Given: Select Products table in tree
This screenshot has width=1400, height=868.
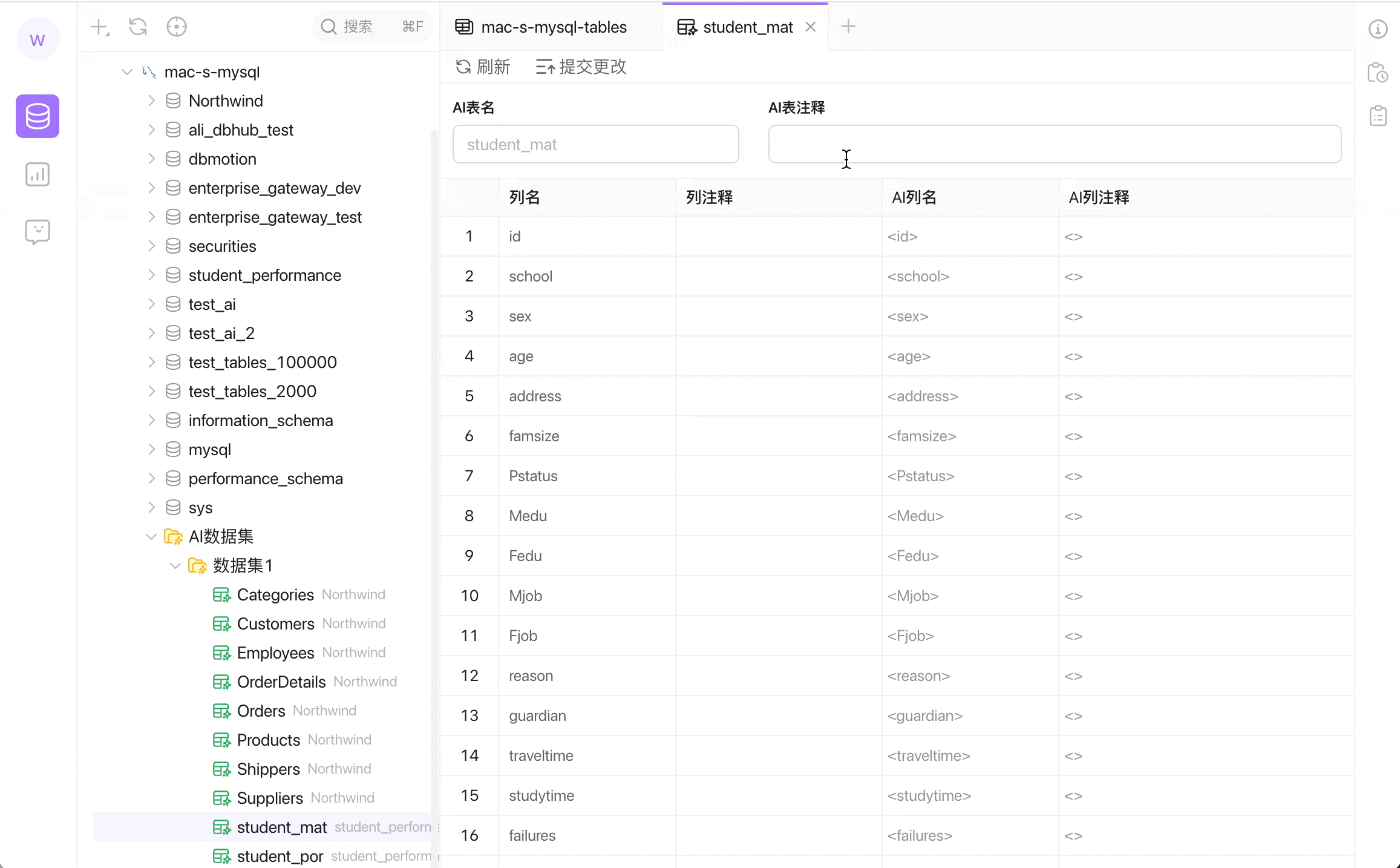Looking at the screenshot, I should (269, 740).
